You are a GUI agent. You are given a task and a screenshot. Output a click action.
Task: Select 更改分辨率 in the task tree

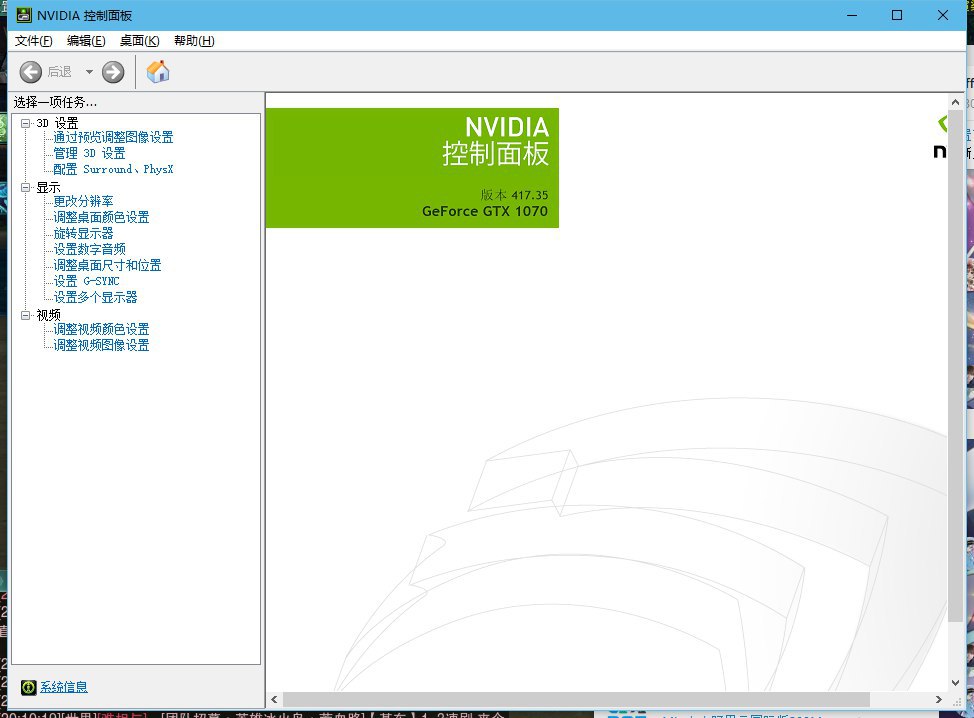(84, 201)
